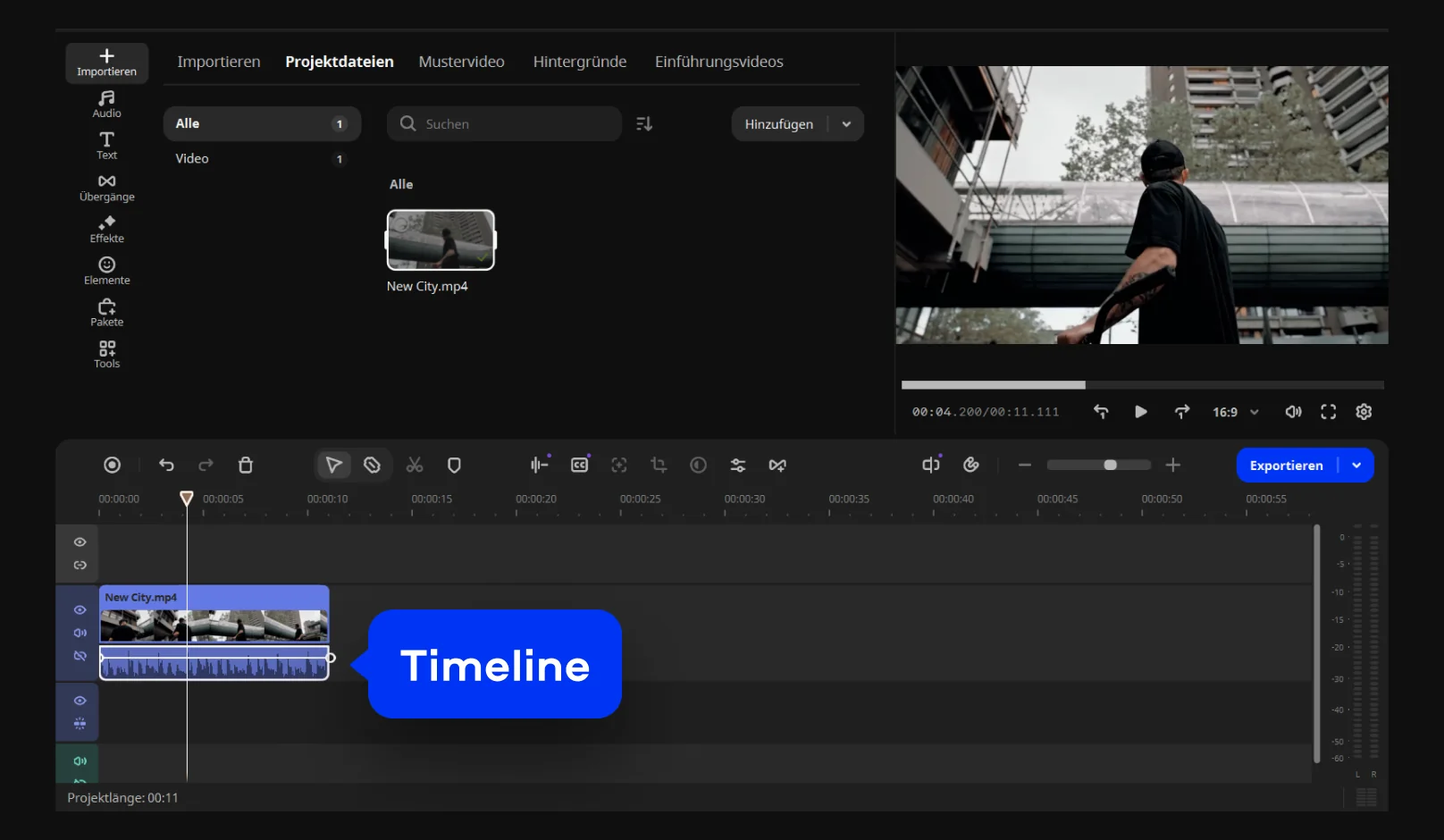The image size is (1444, 840).
Task: Open the Übergänge transitions panel
Action: pos(106,188)
